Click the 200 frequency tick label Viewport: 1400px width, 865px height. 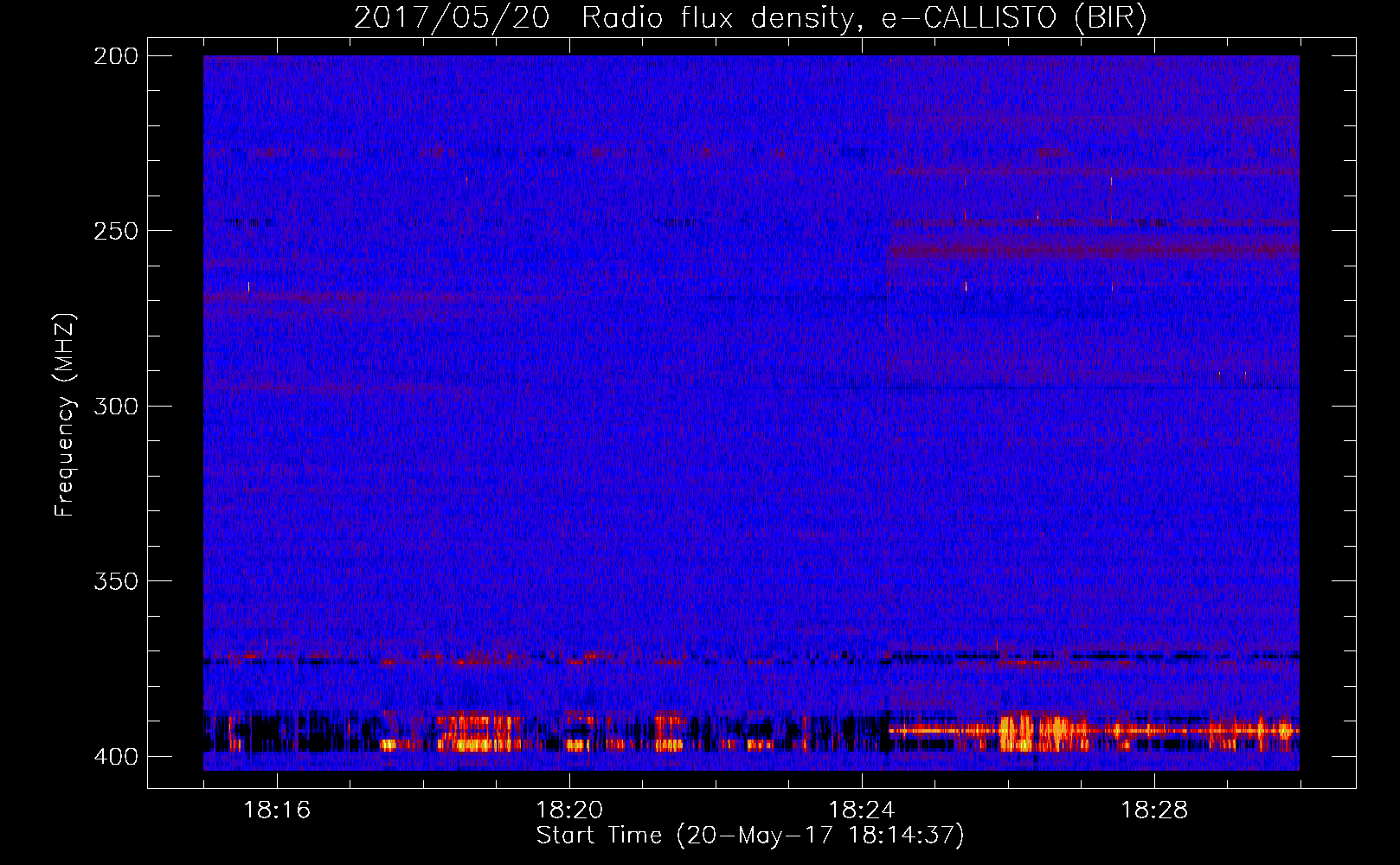pyautogui.click(x=116, y=55)
